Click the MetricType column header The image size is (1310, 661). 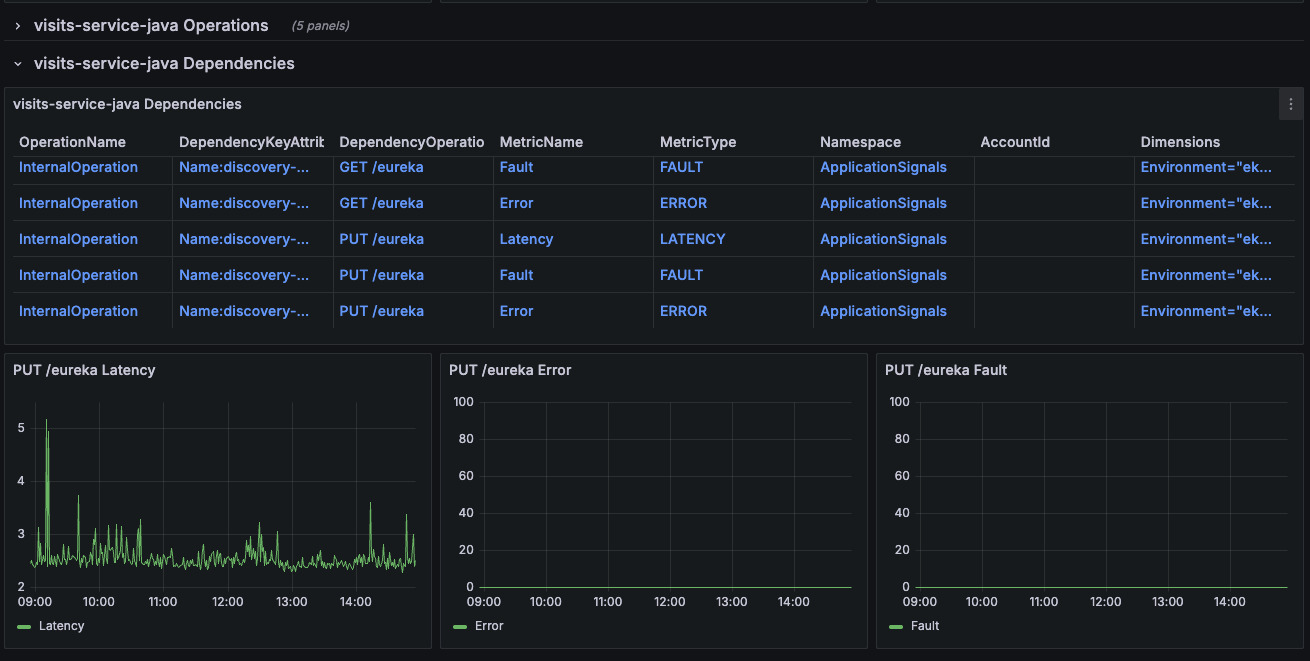point(698,142)
